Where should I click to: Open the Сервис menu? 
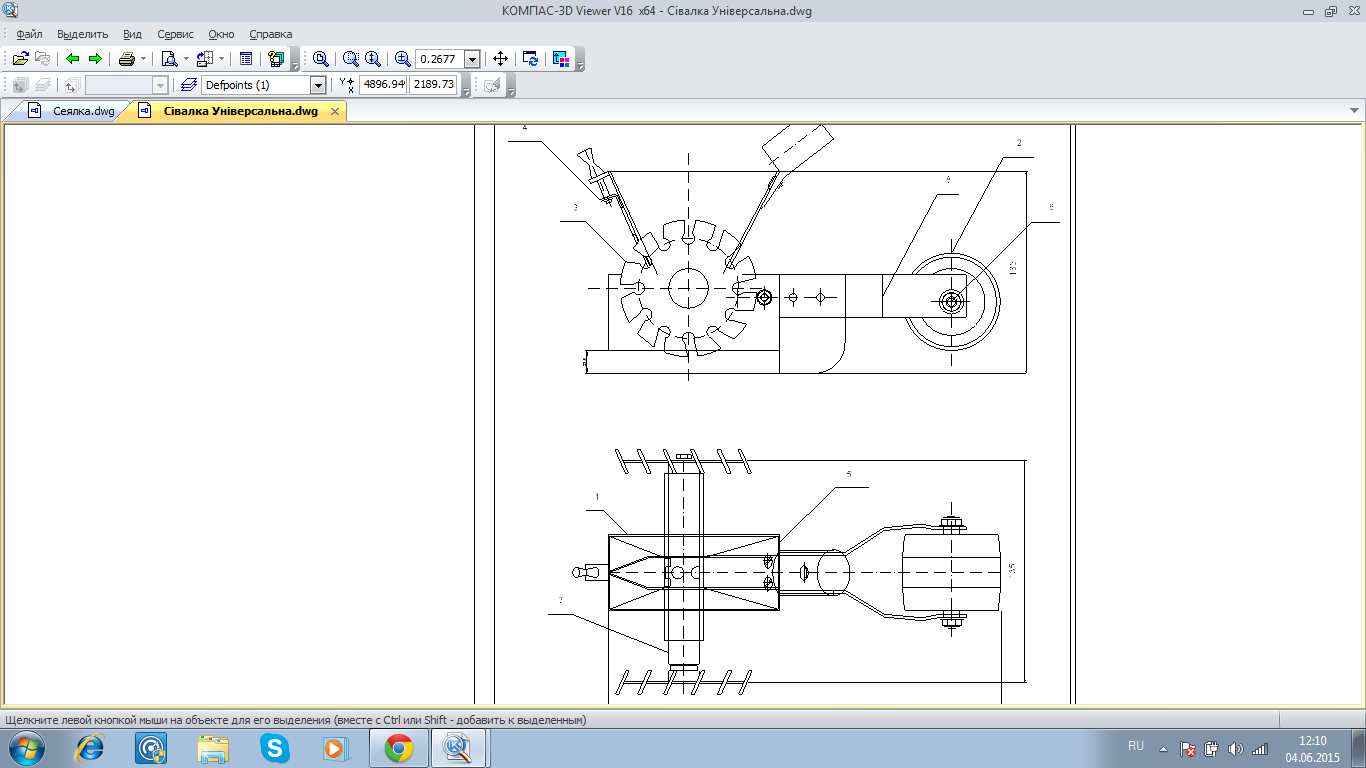(x=175, y=34)
